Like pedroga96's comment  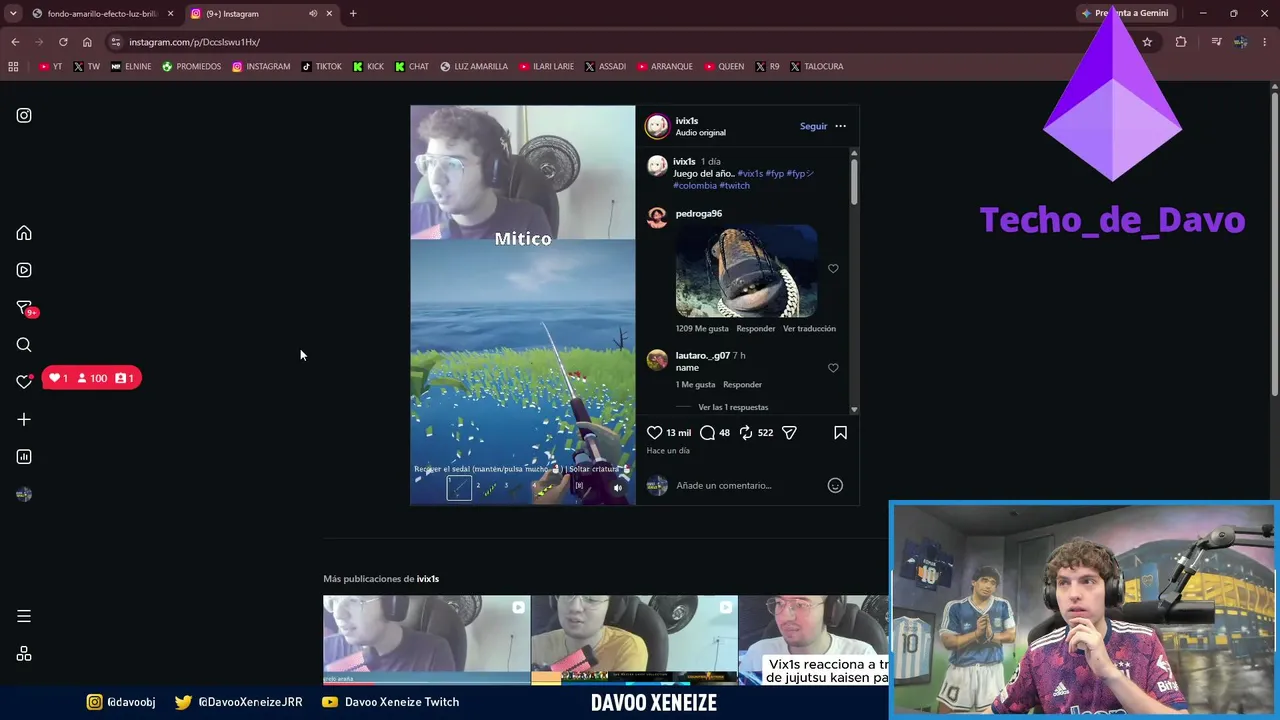click(x=833, y=268)
